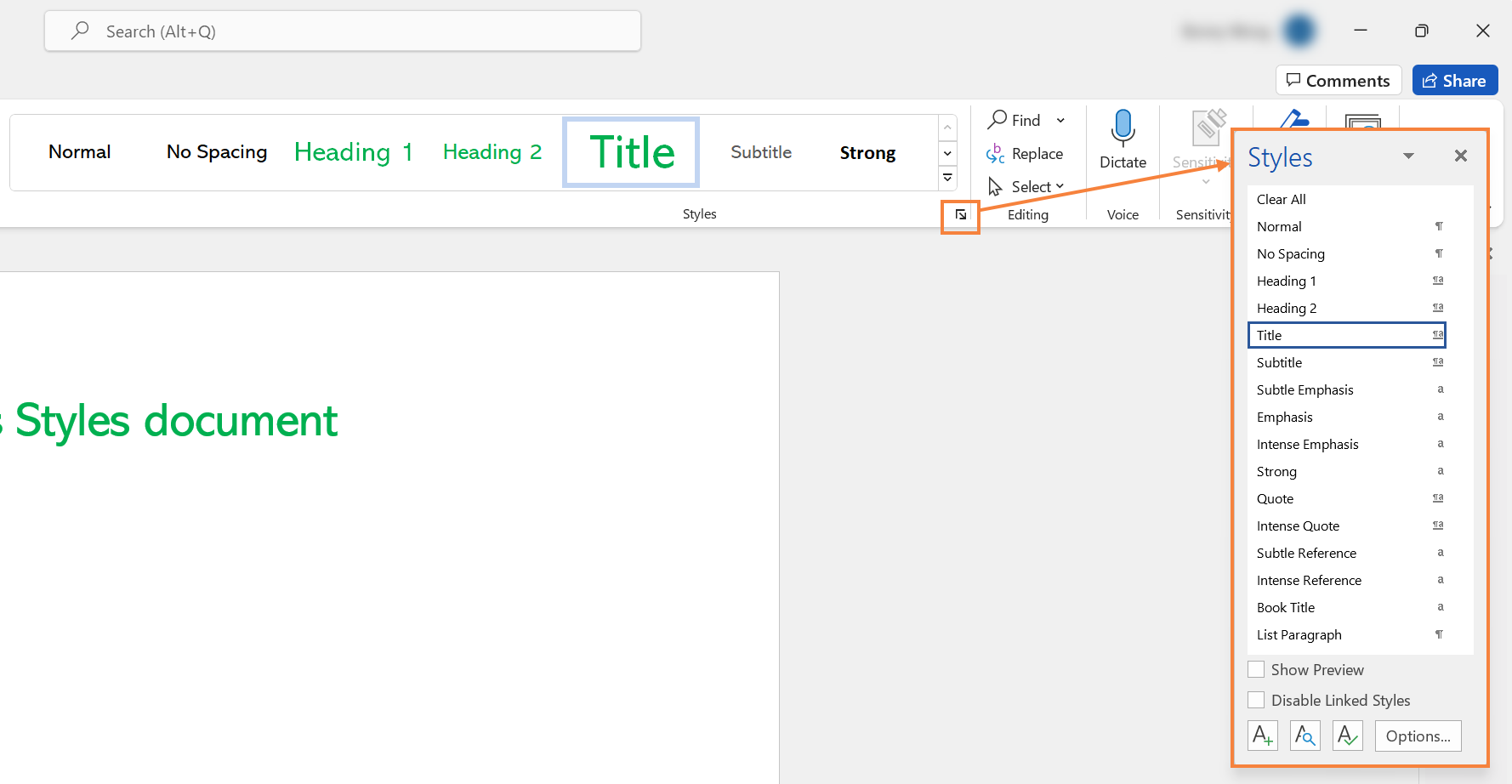Image resolution: width=1512 pixels, height=784 pixels.
Task: Open the Styles pane launcher icon
Action: (961, 215)
